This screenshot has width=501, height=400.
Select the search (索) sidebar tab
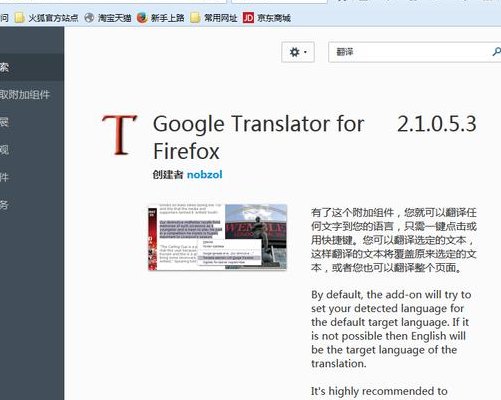[x=32, y=67]
